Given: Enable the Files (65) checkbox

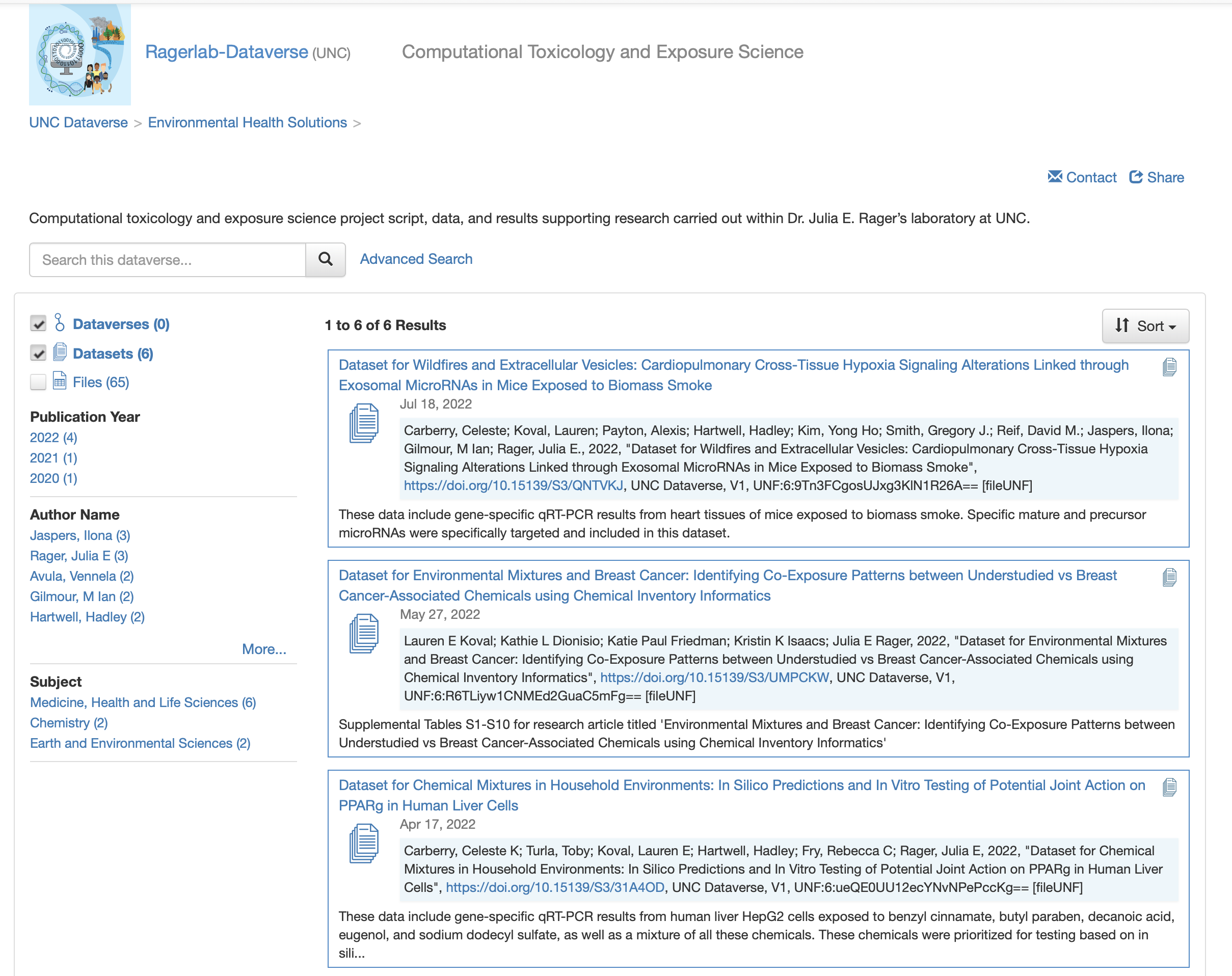Looking at the screenshot, I should (38, 382).
